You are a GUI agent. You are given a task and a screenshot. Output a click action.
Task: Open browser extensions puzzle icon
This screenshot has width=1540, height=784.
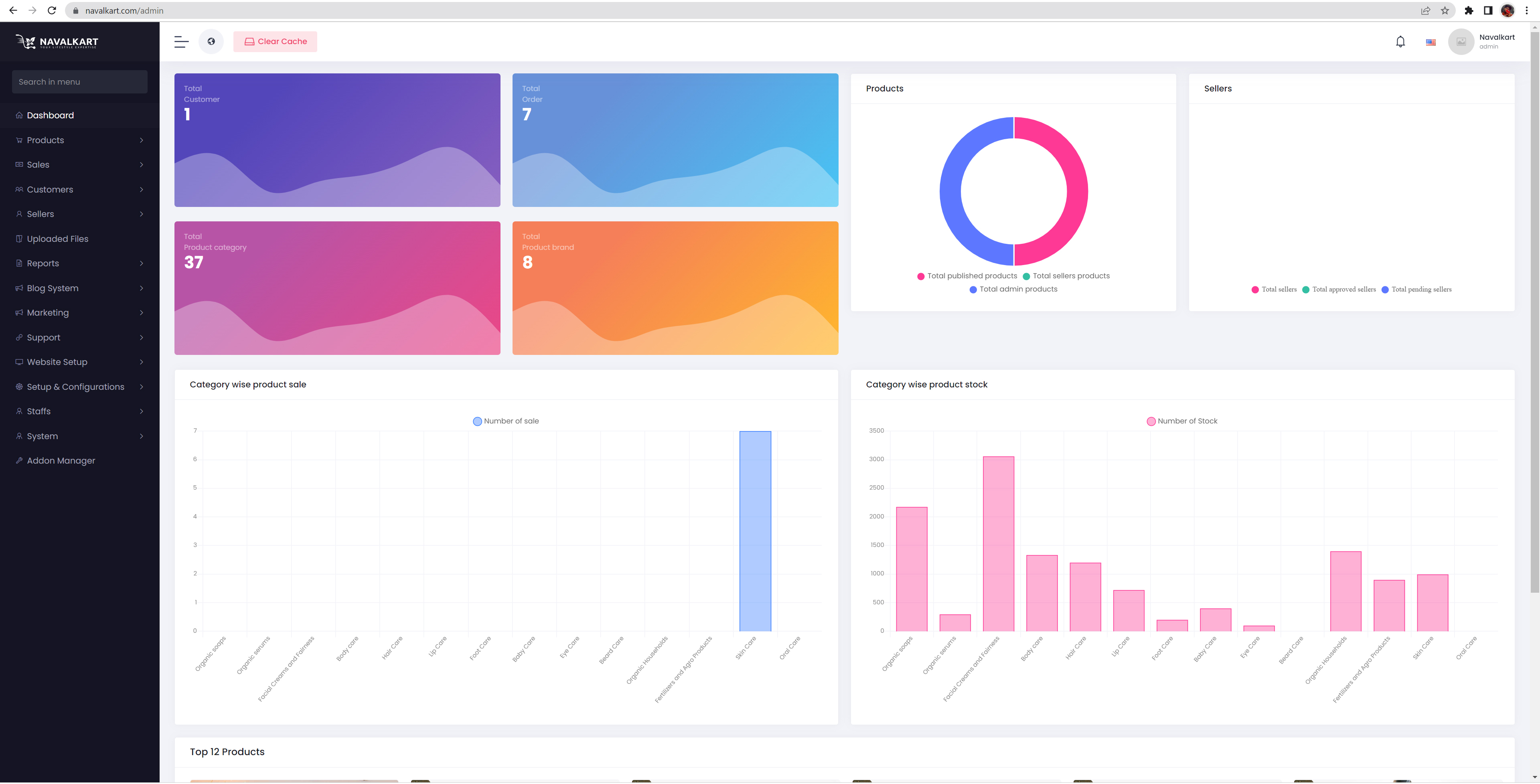[1468, 11]
